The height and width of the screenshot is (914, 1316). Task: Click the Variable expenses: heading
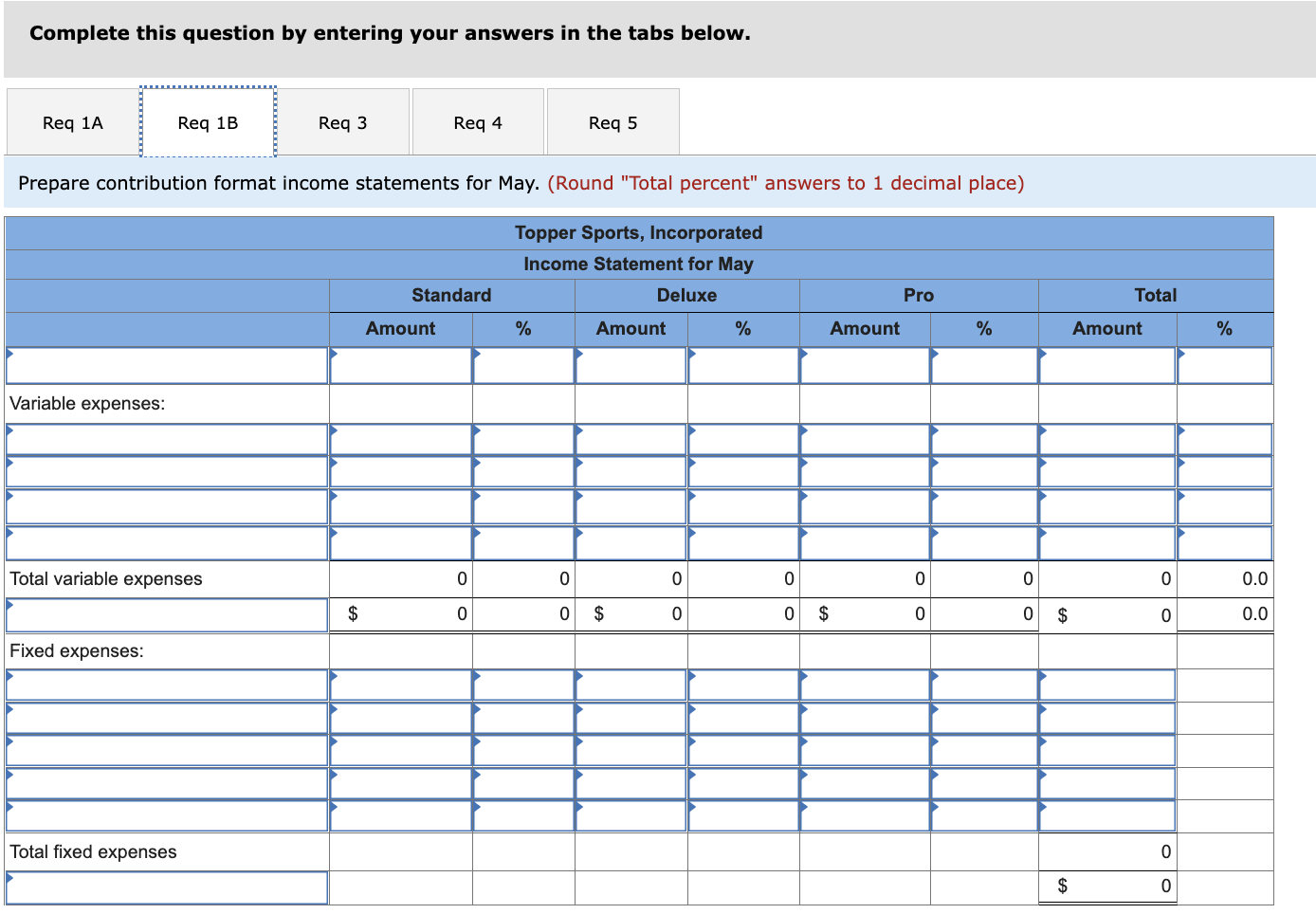coord(87,404)
